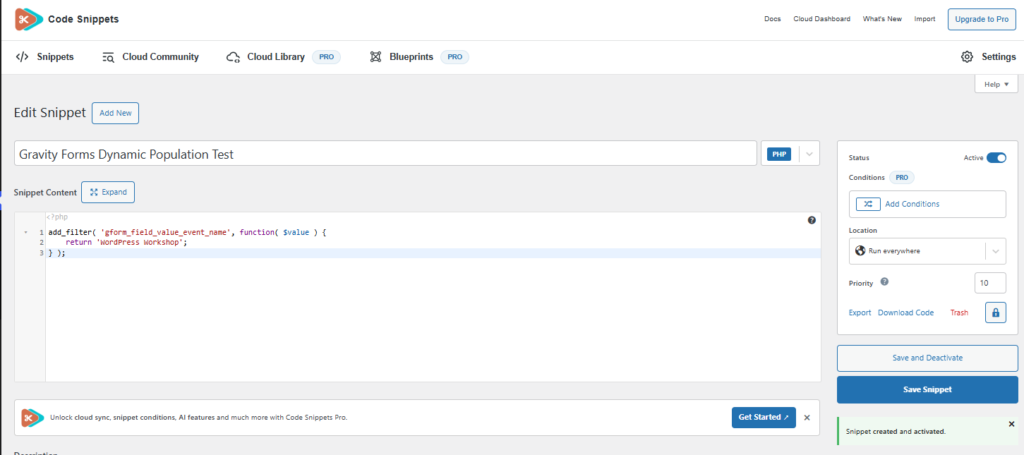Click the Upgrade to Pro button
This screenshot has width=1024, height=455.
point(982,19)
